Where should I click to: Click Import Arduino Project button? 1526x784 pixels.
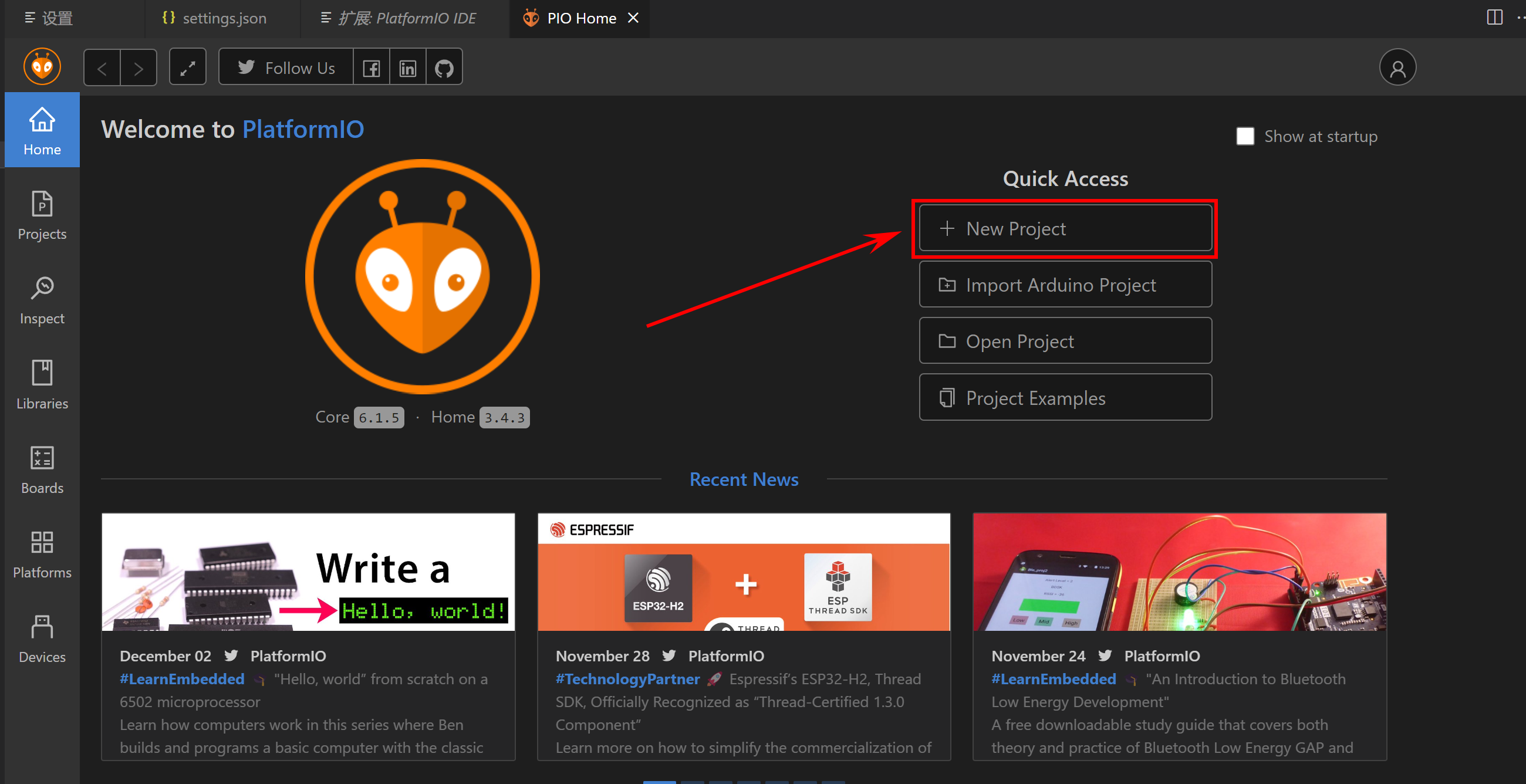click(x=1065, y=285)
